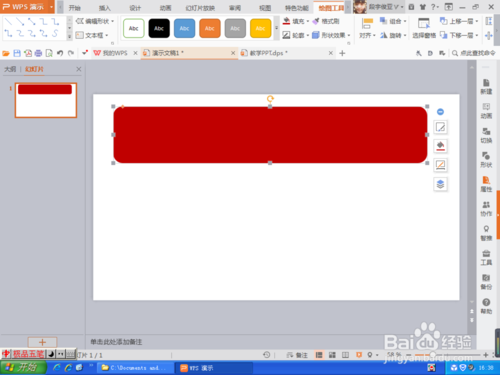This screenshot has height=375, width=500.
Task: Switch to 大纲 outline pane tab
Action: tap(10, 69)
